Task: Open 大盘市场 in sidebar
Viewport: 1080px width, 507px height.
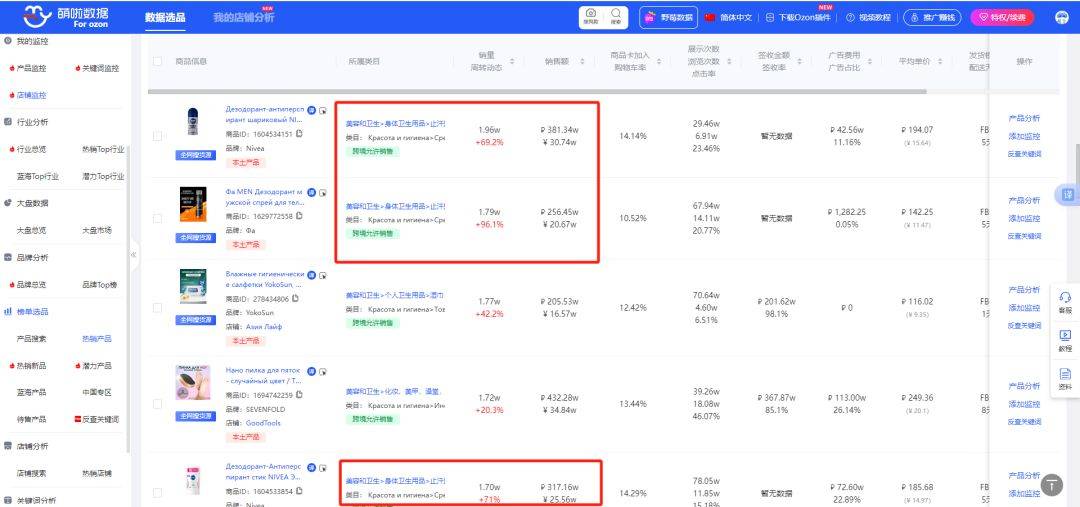Action: pyautogui.click(x=96, y=230)
